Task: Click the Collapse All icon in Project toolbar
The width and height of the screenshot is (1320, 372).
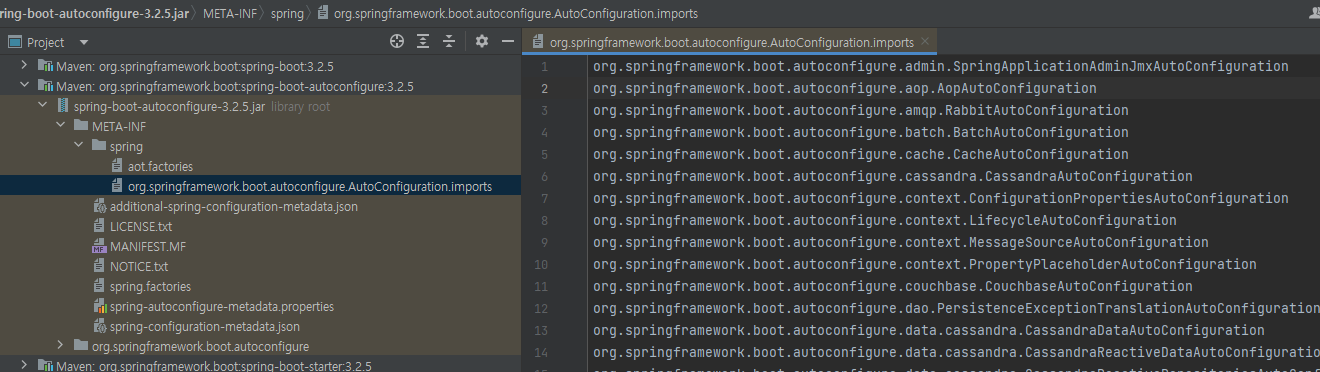Action: pos(449,42)
